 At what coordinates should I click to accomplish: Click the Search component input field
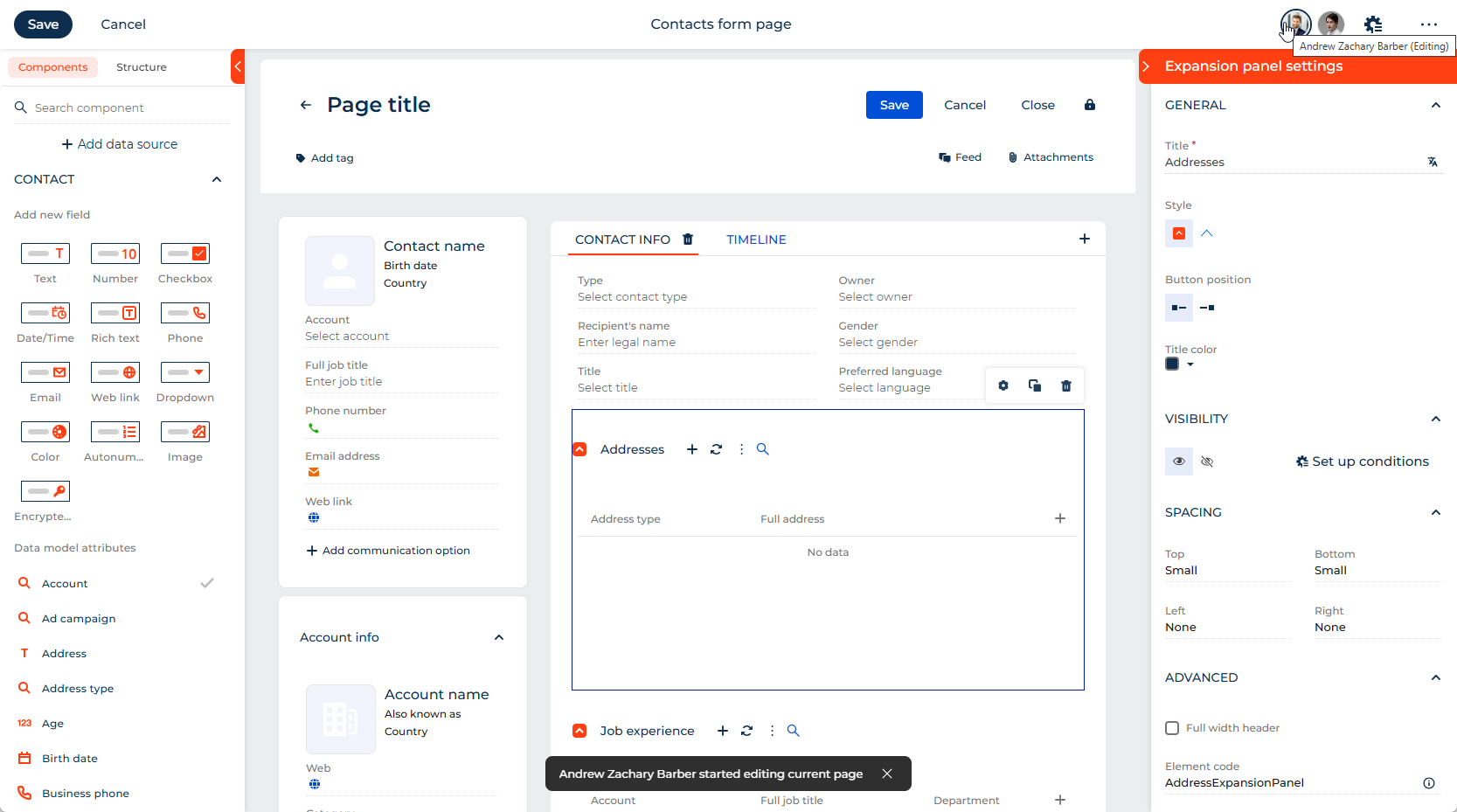pyautogui.click(x=122, y=108)
